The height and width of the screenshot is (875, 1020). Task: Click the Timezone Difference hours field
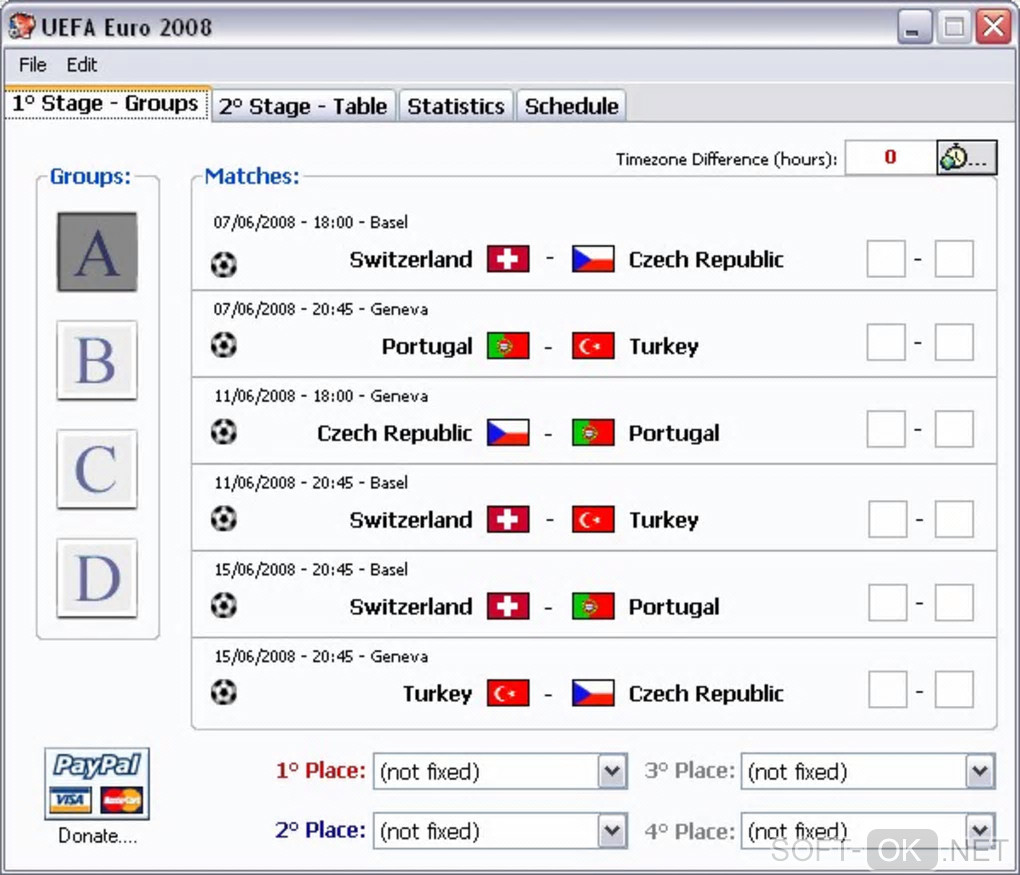(x=890, y=157)
